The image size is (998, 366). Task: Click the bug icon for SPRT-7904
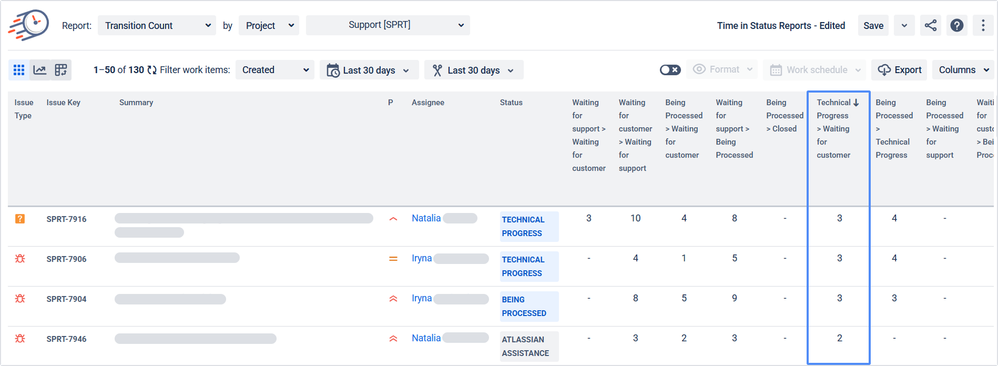tap(20, 299)
